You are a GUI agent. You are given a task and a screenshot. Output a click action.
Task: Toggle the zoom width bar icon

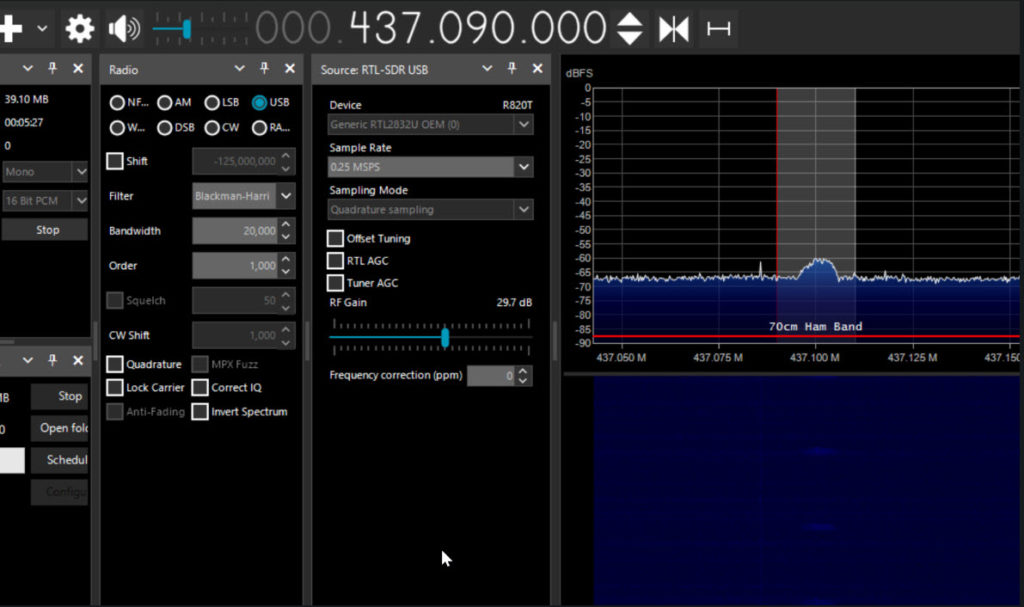718,29
